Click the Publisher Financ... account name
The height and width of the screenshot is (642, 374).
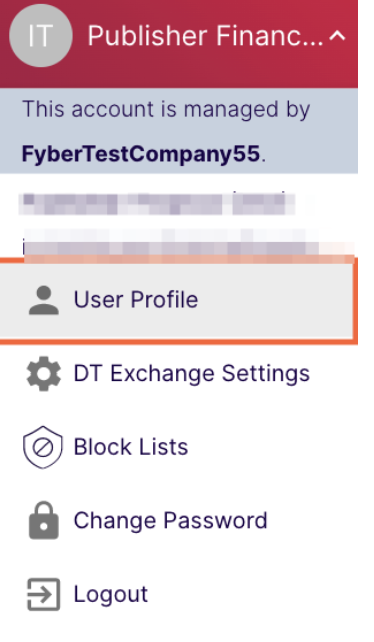click(x=205, y=36)
